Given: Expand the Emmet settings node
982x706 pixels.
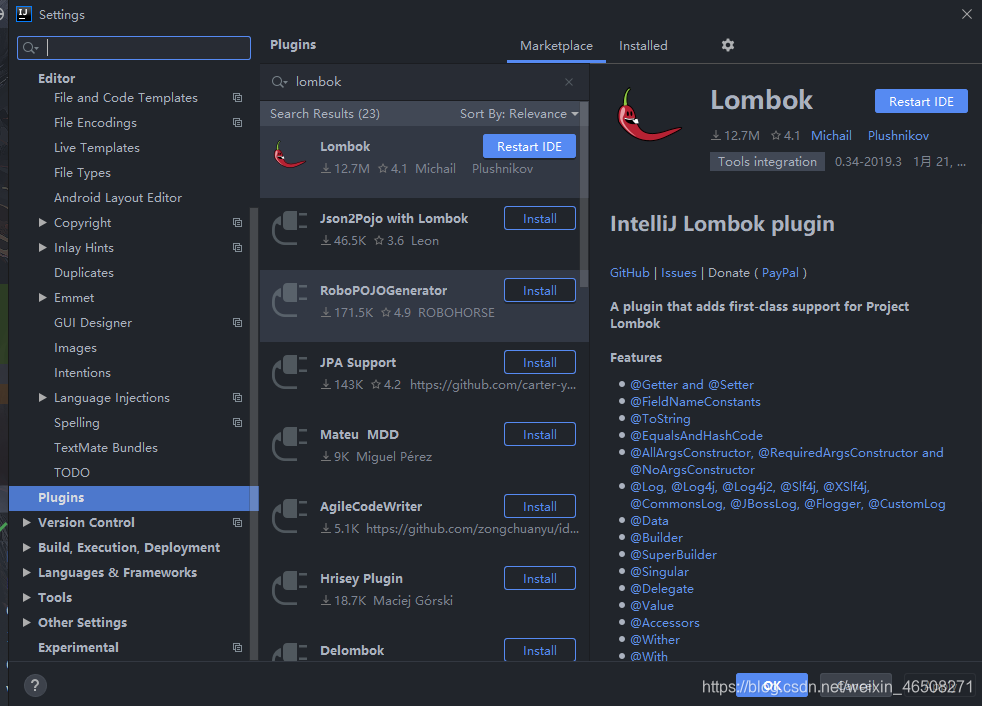Looking at the screenshot, I should (43, 298).
